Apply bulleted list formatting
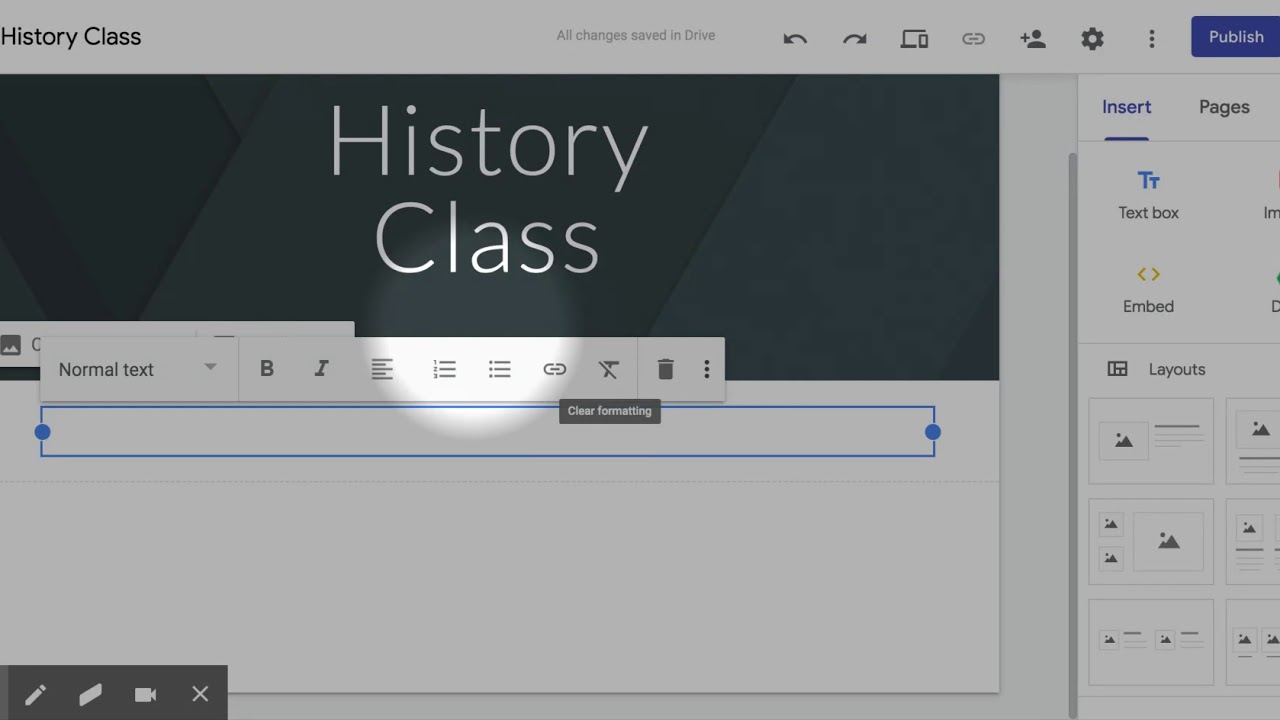Viewport: 1280px width, 720px height. 500,370
